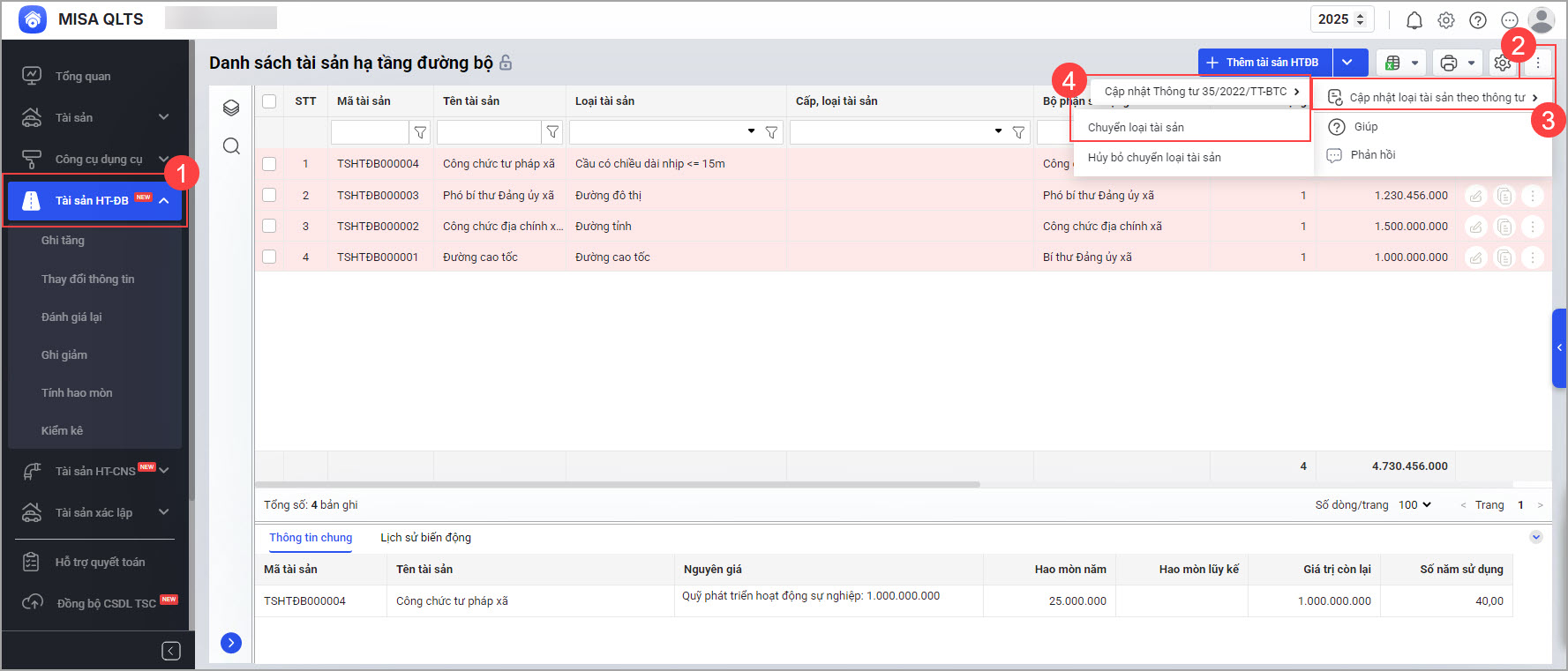Switch to Lịch sử biến động tab
The width and height of the screenshot is (1568, 671).
click(x=425, y=538)
